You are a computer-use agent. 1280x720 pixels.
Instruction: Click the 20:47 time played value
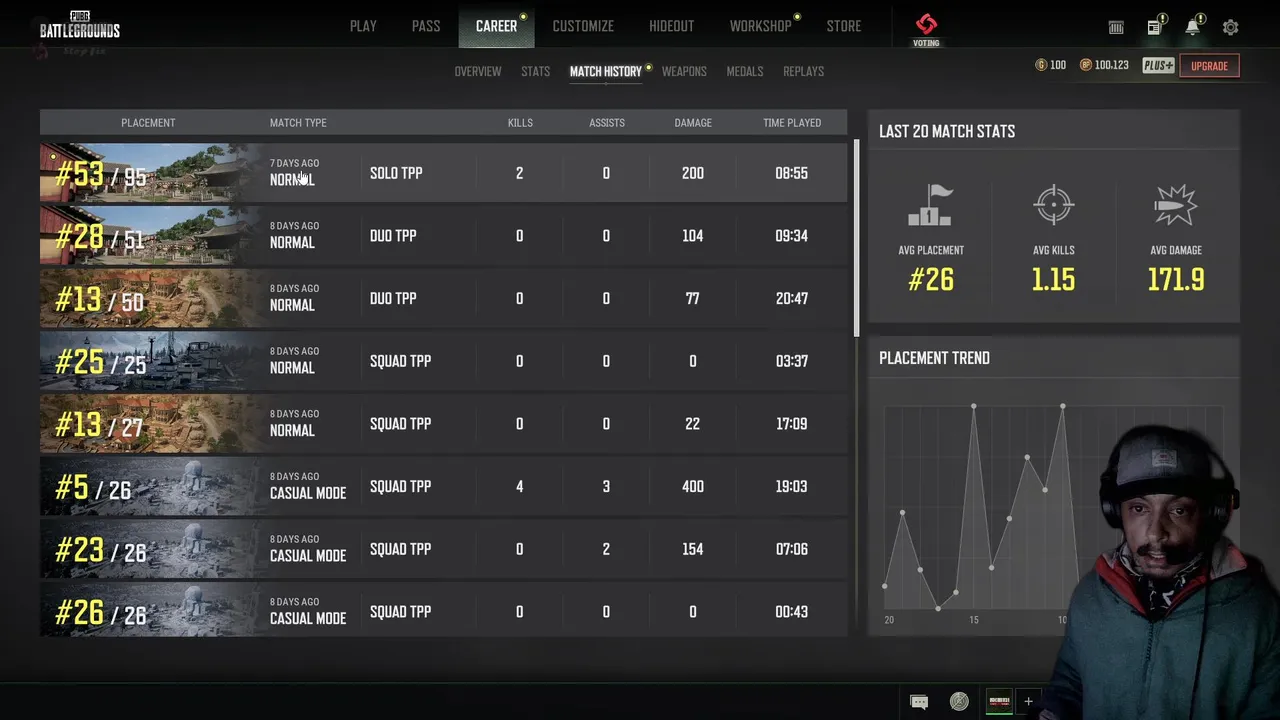791,299
